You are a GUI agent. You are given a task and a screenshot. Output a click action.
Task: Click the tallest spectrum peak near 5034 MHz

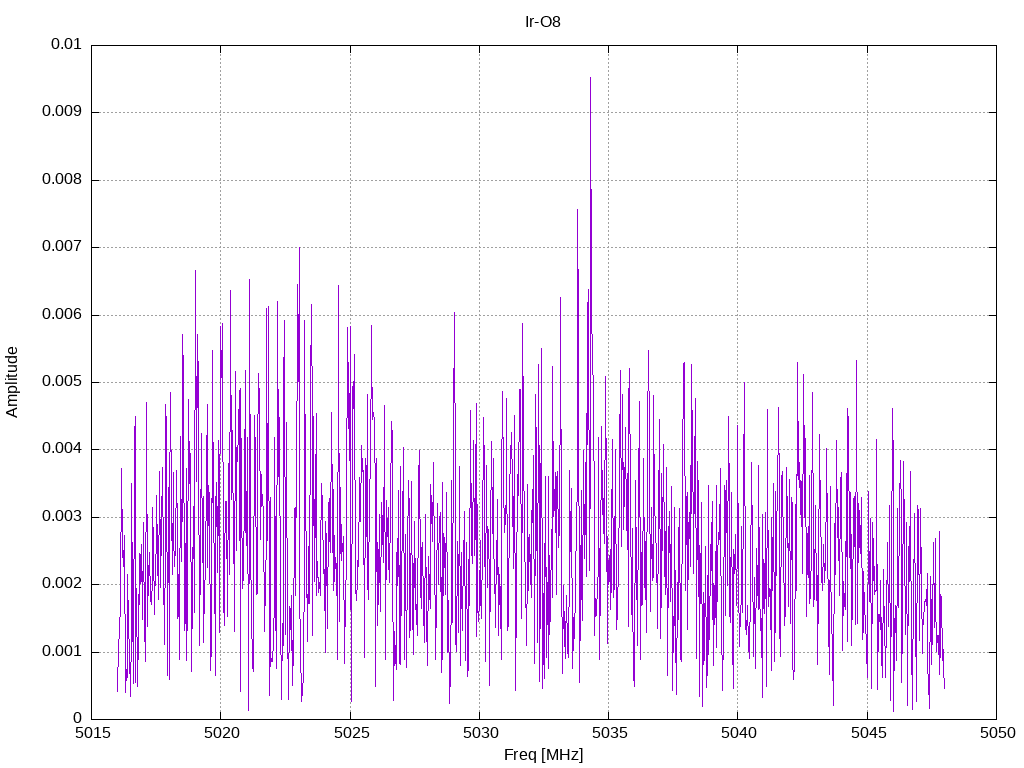[590, 78]
